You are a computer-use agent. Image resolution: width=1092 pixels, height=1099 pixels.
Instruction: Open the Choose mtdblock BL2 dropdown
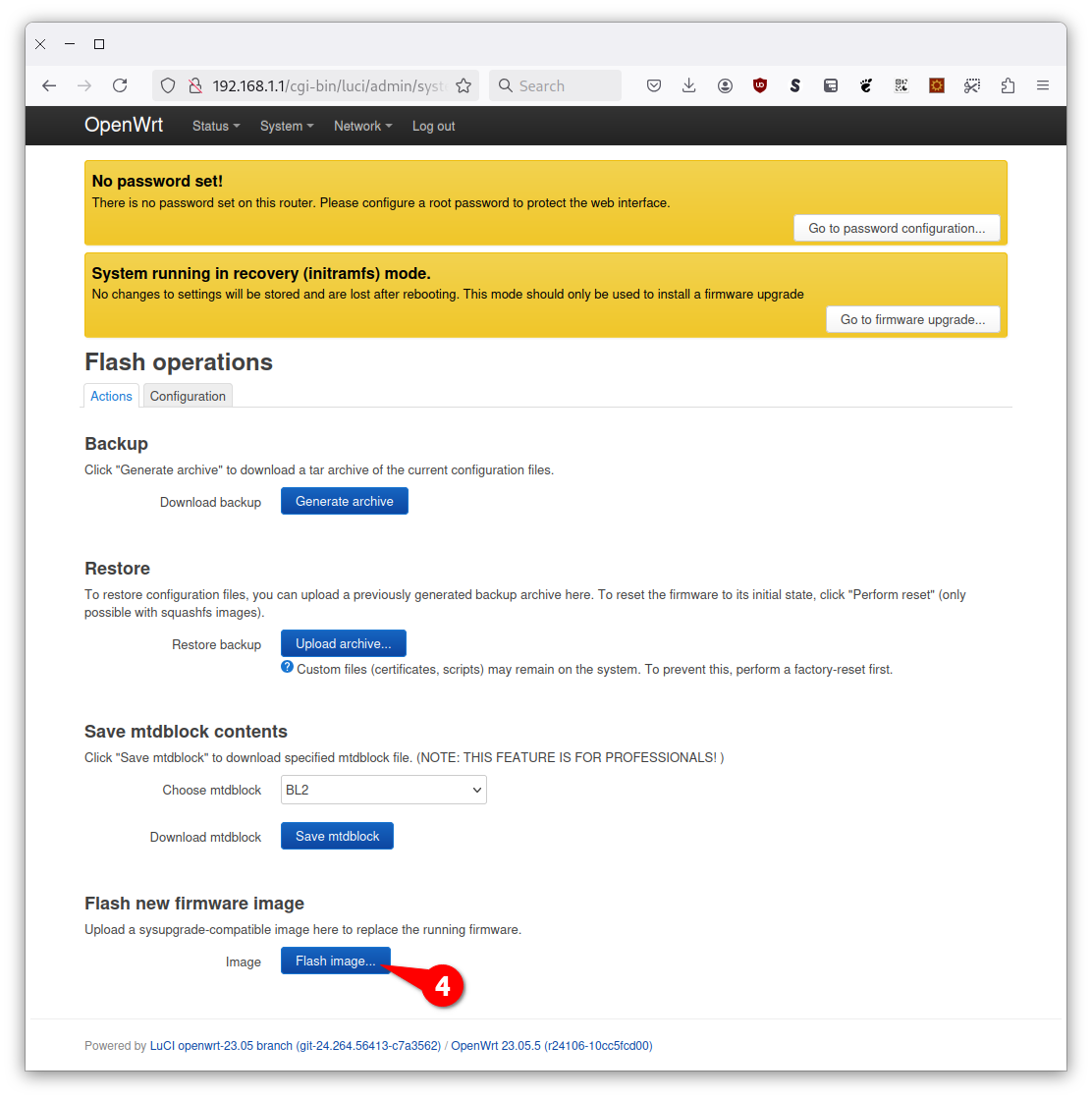pyautogui.click(x=383, y=790)
